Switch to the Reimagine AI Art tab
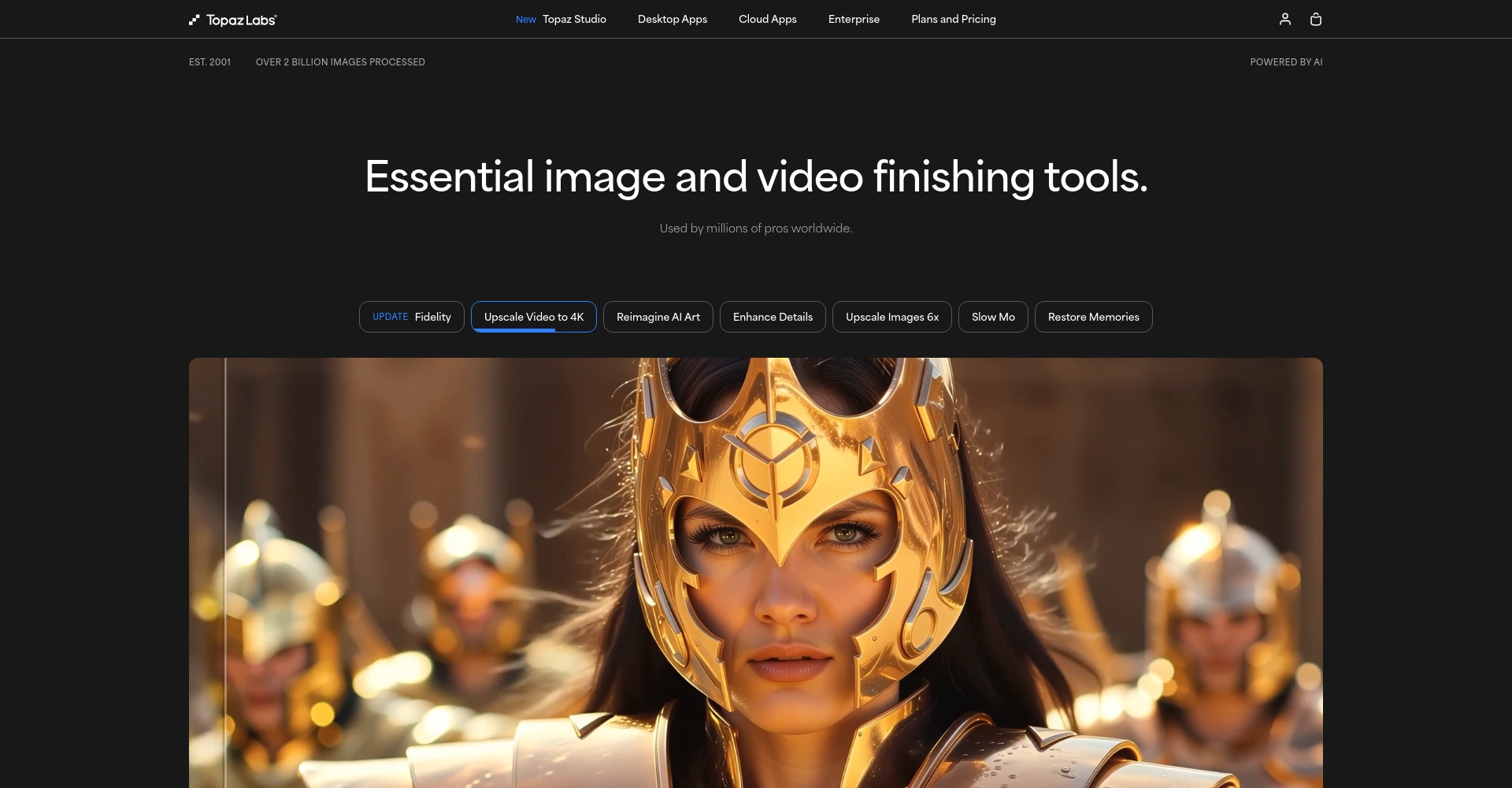Viewport: 1512px width, 788px height. click(x=658, y=317)
